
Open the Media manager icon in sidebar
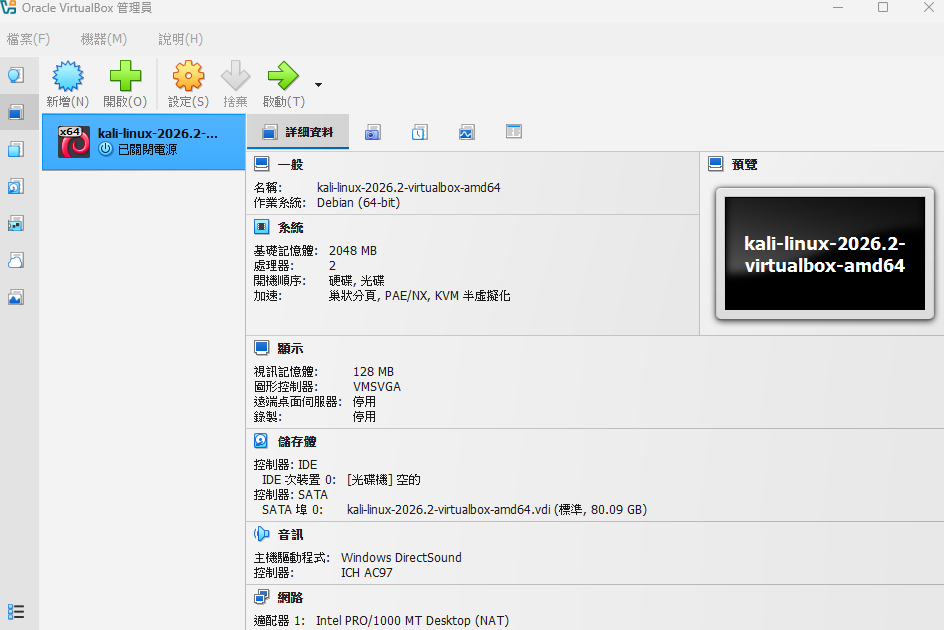(x=16, y=187)
